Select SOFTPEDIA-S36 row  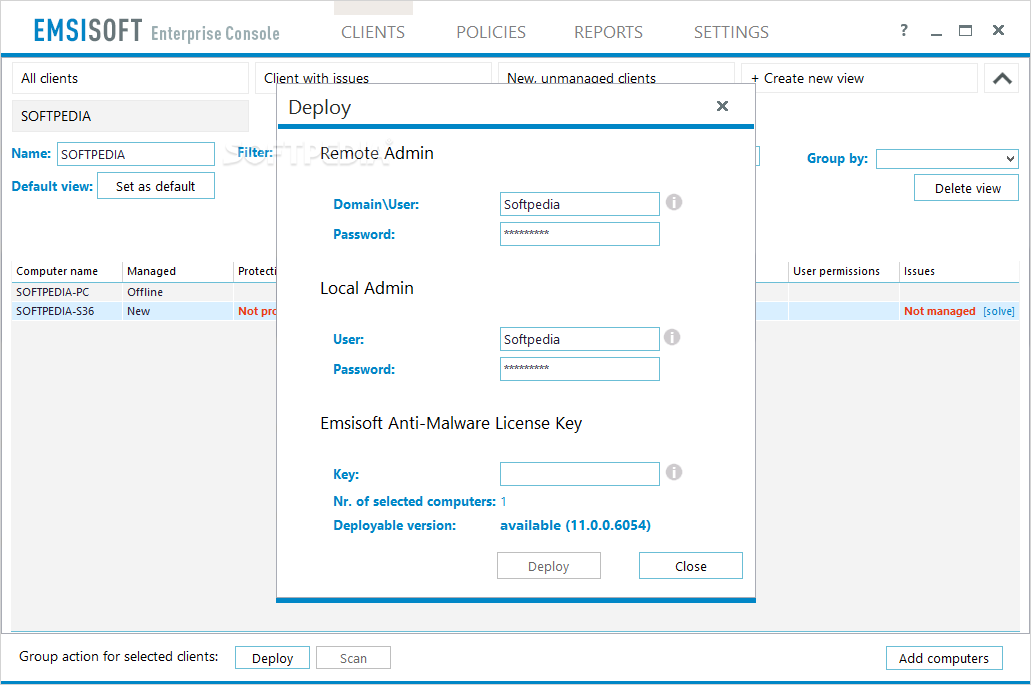point(145,311)
